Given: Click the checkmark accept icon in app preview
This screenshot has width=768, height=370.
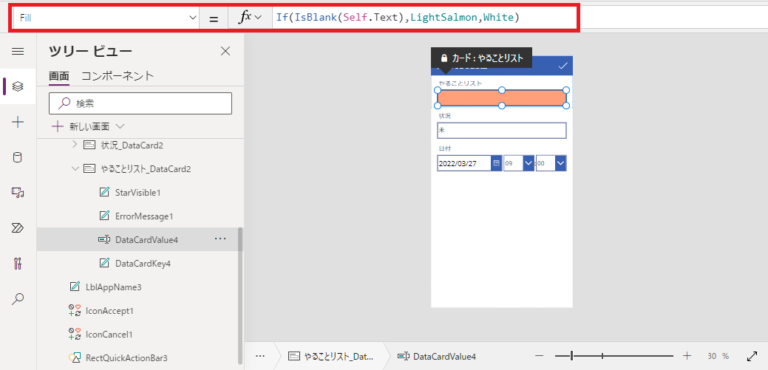Looking at the screenshot, I should [563, 66].
